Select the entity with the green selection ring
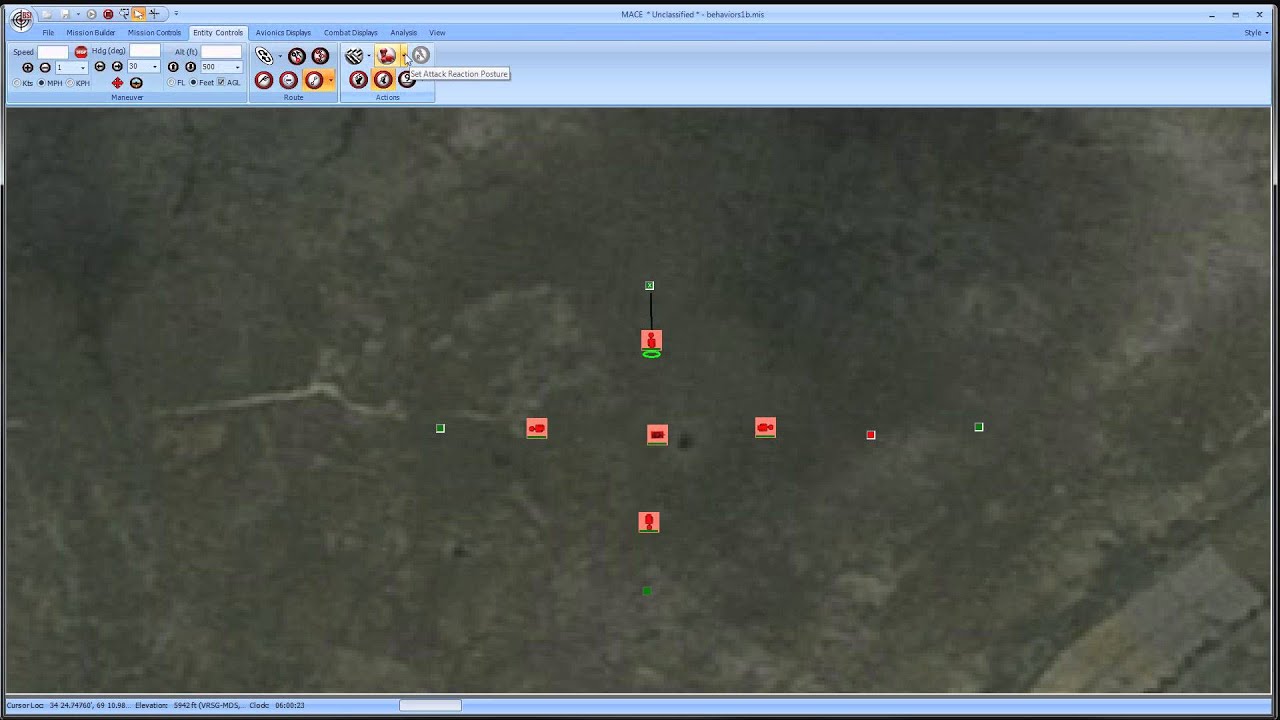Viewport: 1280px width, 720px height. (x=651, y=341)
